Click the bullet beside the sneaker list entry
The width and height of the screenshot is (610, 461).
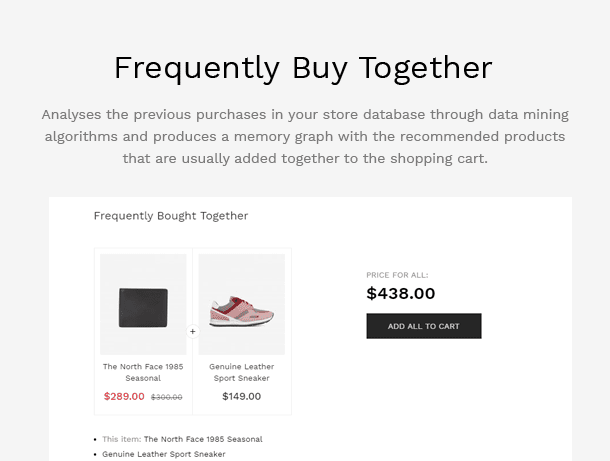pos(95,454)
